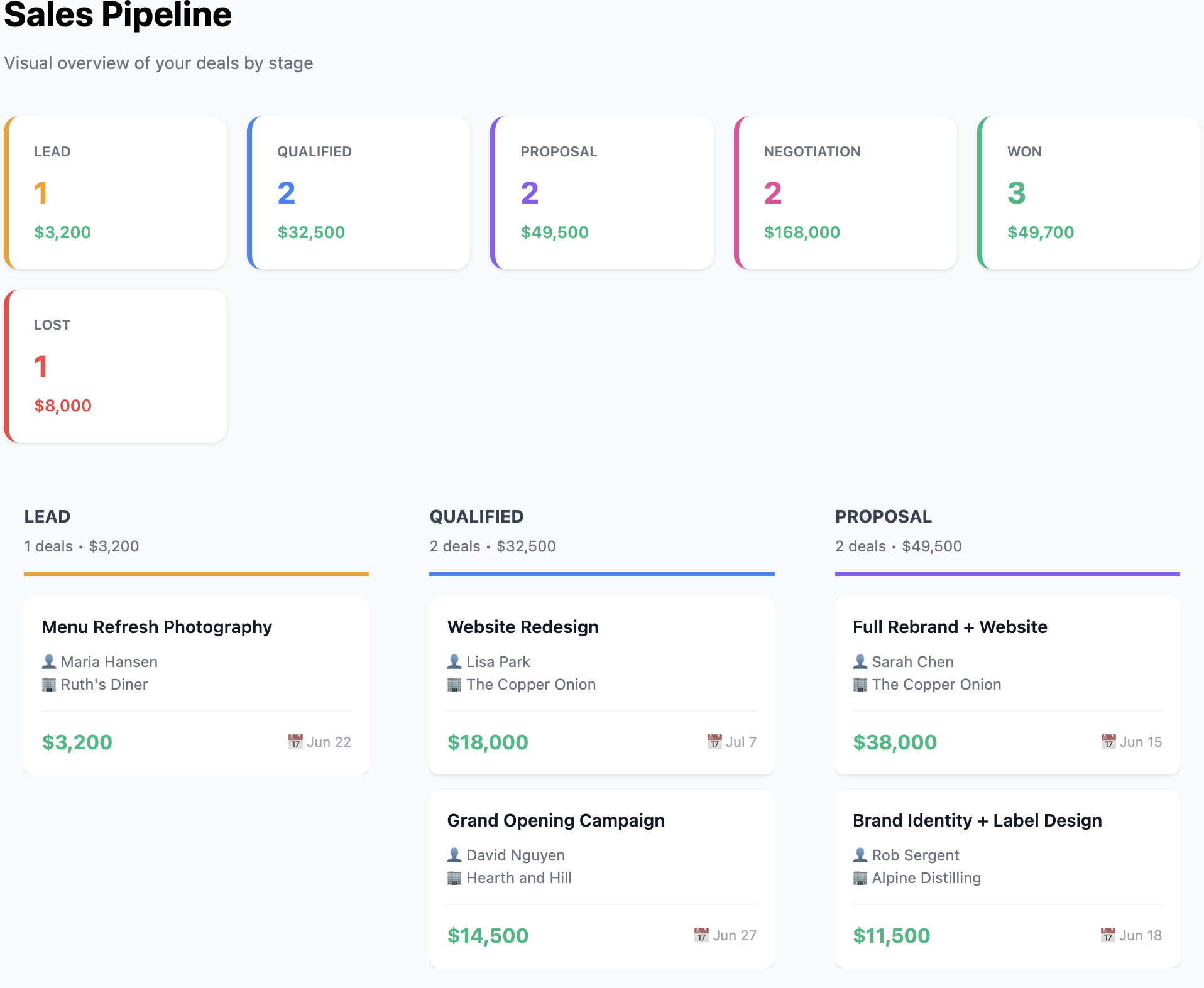Click the $8,000 Lost total

63,406
